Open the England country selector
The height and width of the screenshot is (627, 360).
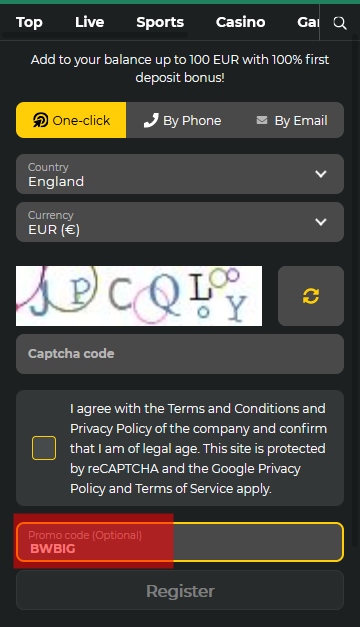[x=180, y=174]
